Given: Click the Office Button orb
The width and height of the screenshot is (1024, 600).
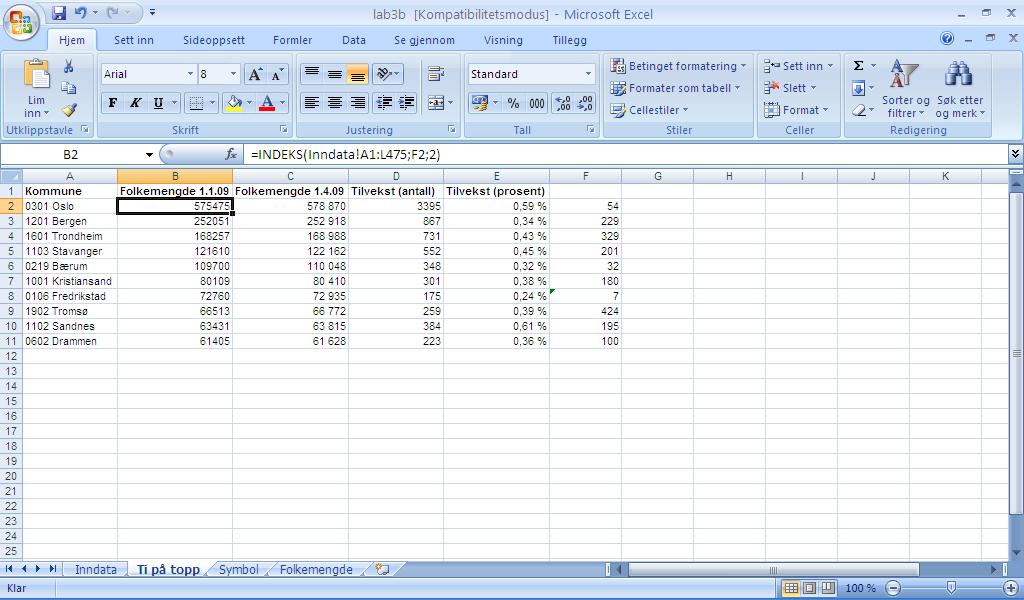Looking at the screenshot, I should 21,22.
